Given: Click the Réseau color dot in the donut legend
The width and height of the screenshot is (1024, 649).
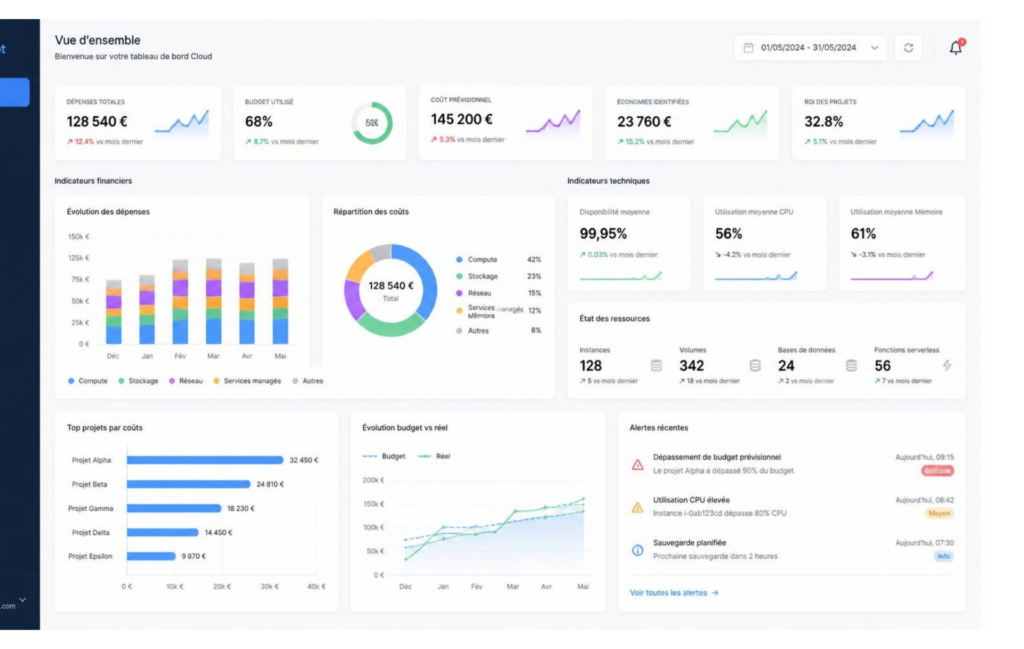Looking at the screenshot, I should click(x=459, y=293).
